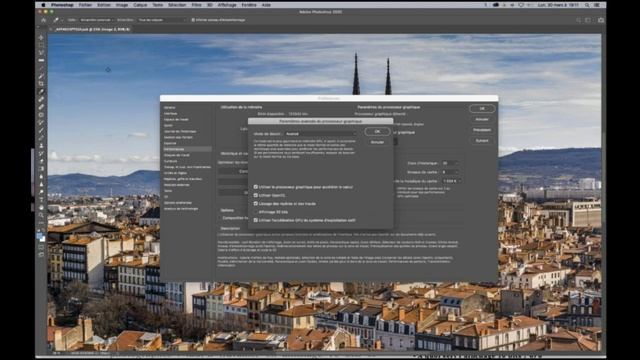The width and height of the screenshot is (640, 360).
Task: Open the Apple menu
Action: (43, 5)
